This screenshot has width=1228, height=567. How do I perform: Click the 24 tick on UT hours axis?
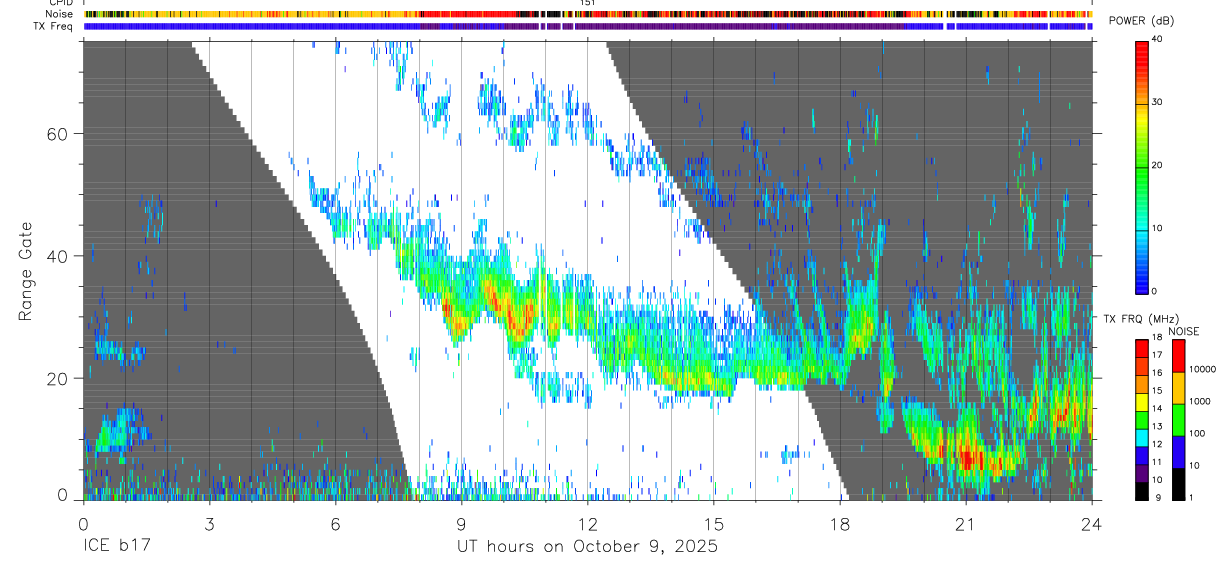[1092, 523]
